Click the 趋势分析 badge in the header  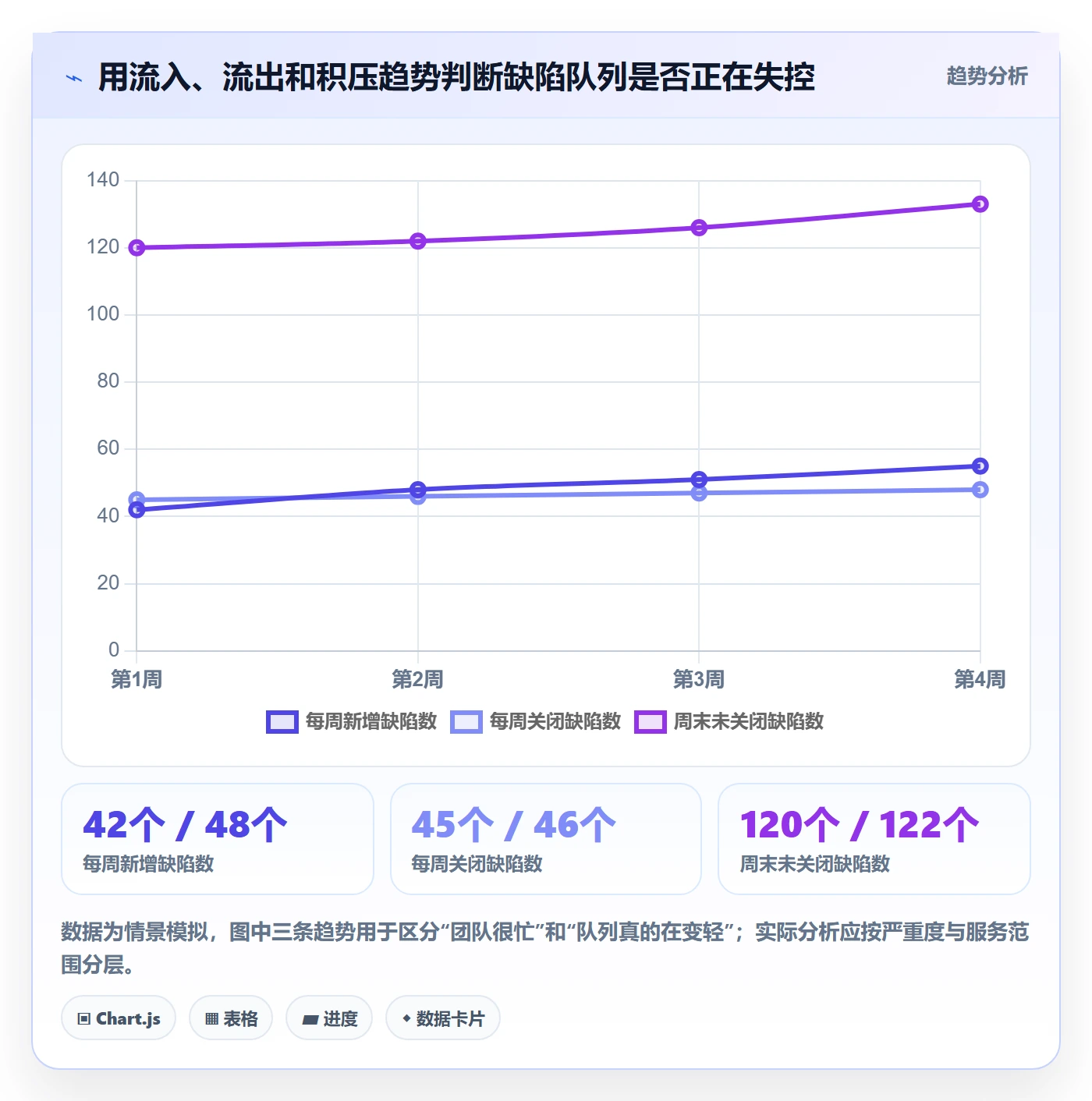[x=987, y=76]
